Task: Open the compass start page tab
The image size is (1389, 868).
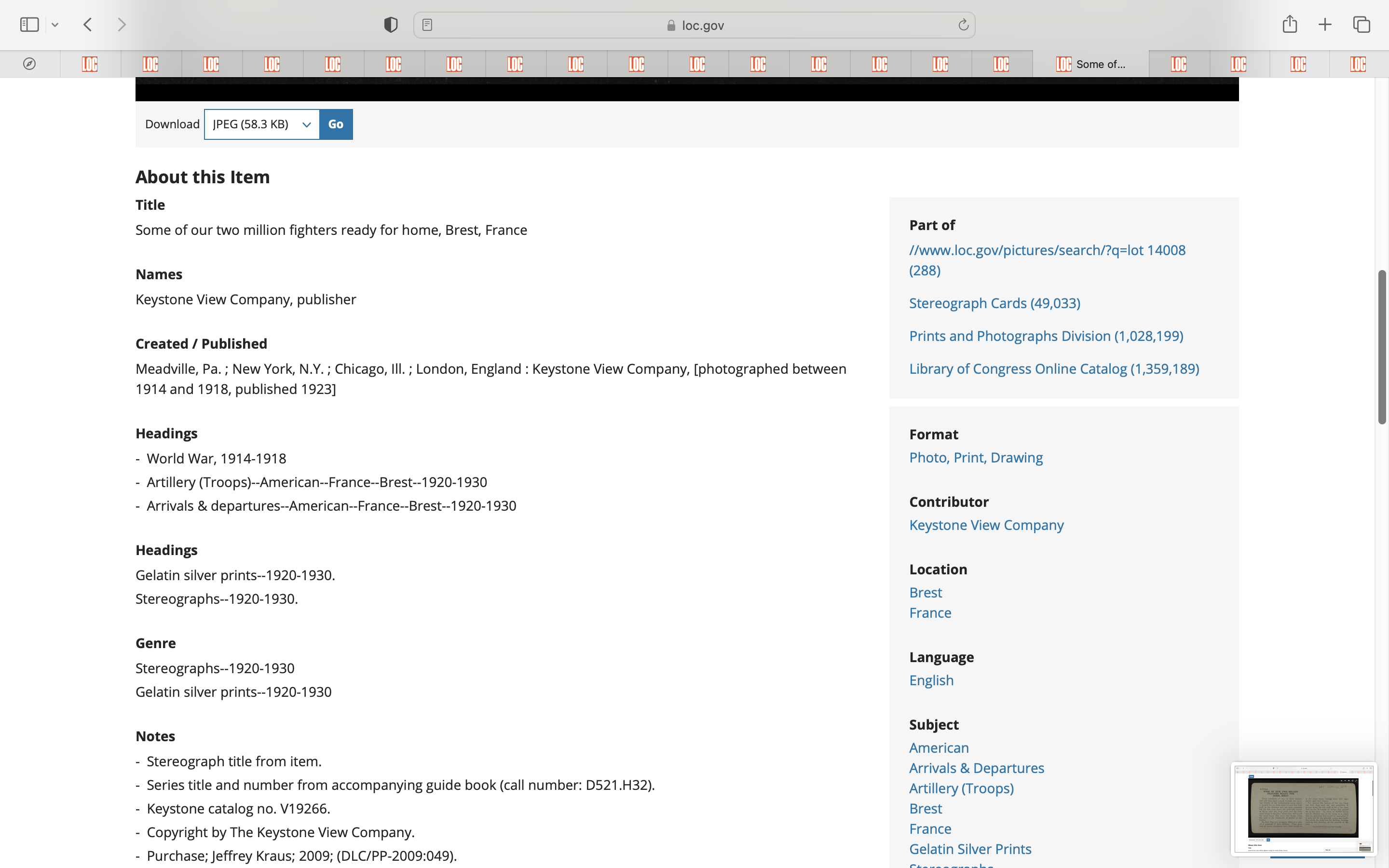Action: pyautogui.click(x=29, y=64)
